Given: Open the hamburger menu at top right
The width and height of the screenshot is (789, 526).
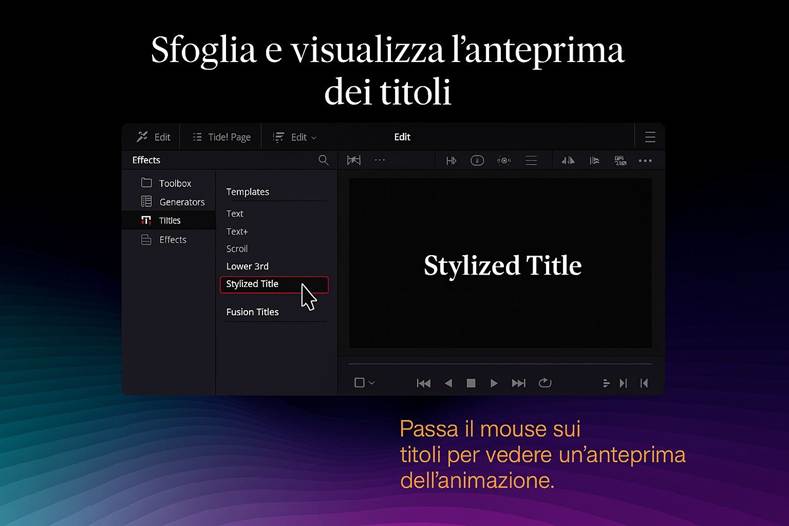Looking at the screenshot, I should pos(650,137).
